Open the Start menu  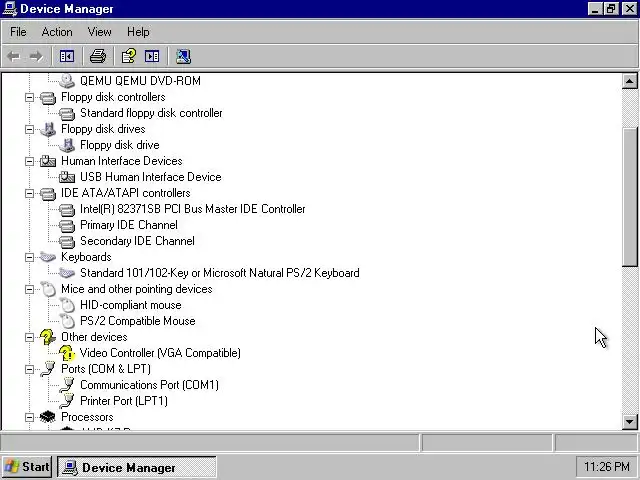coord(27,467)
